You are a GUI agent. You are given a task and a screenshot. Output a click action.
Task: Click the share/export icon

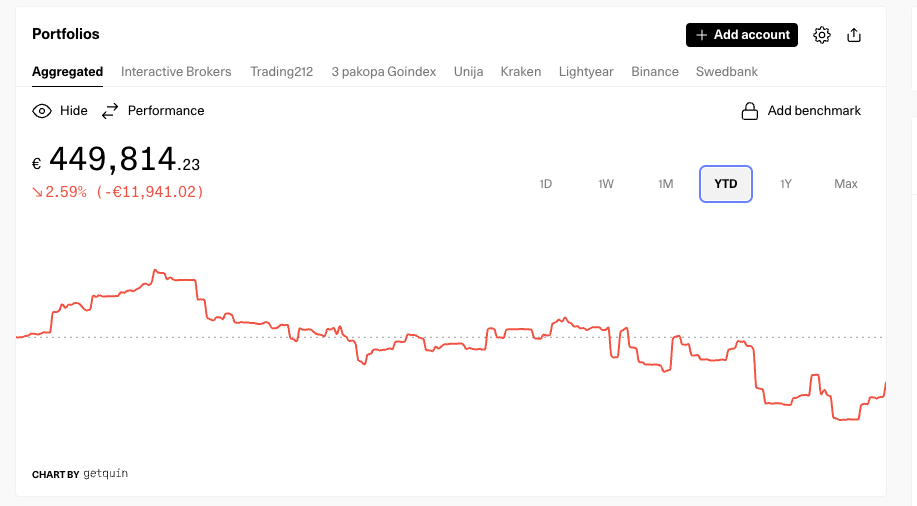coord(854,35)
